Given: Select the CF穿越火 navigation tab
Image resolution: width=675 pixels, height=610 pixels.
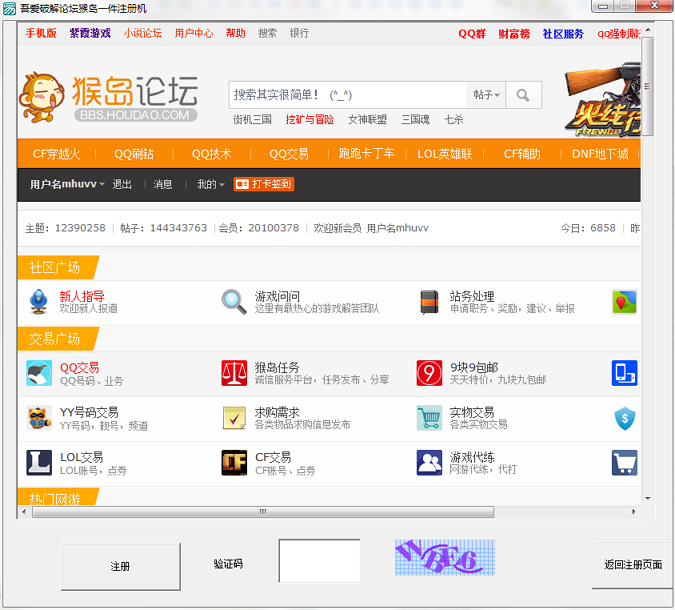Looking at the screenshot, I should point(56,154).
